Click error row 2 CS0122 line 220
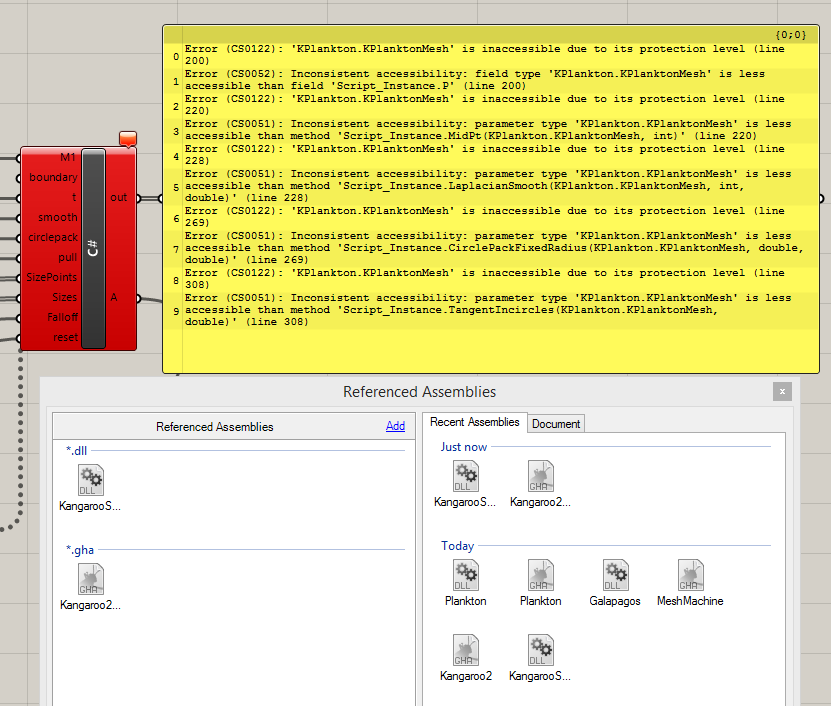This screenshot has height=706, width=831. tap(491, 105)
